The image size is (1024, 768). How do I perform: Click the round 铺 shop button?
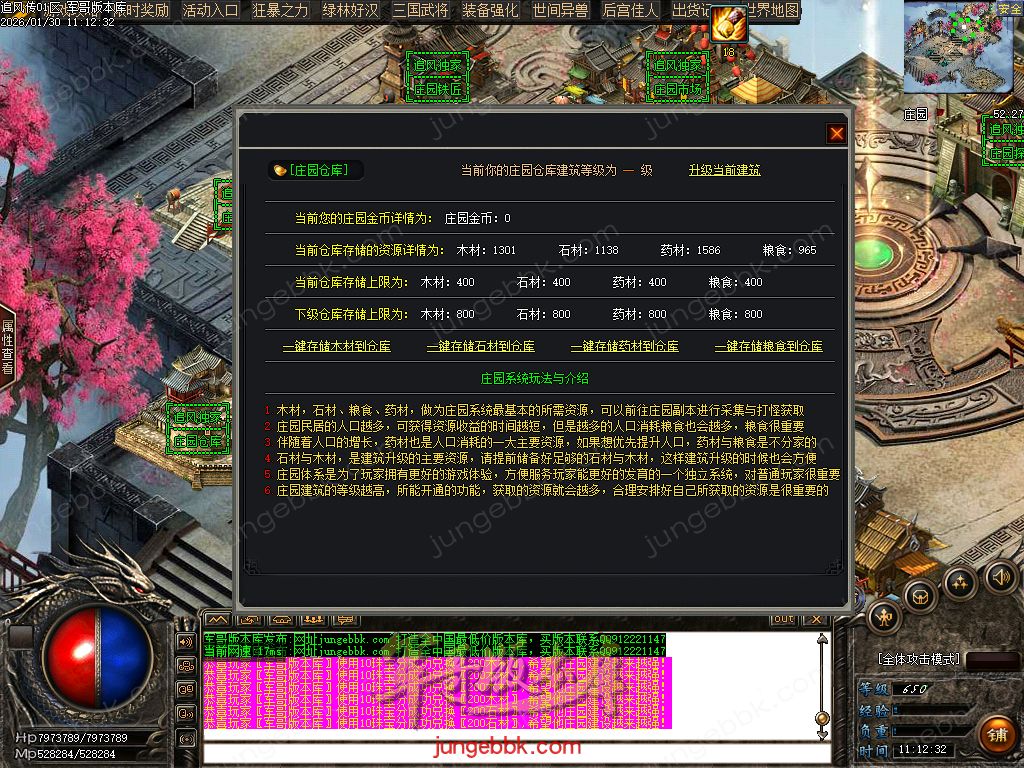click(x=995, y=735)
